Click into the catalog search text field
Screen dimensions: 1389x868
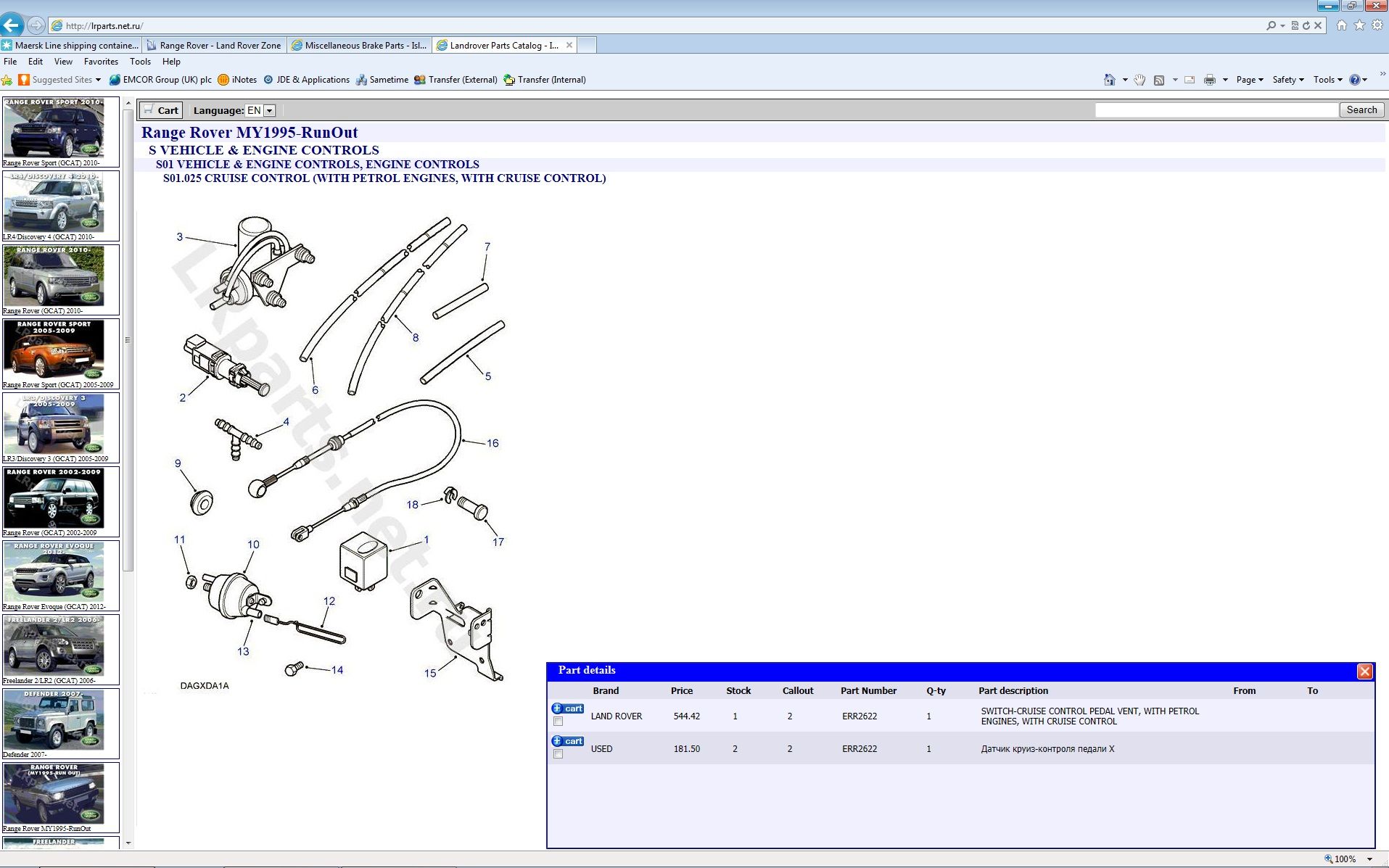point(1216,109)
